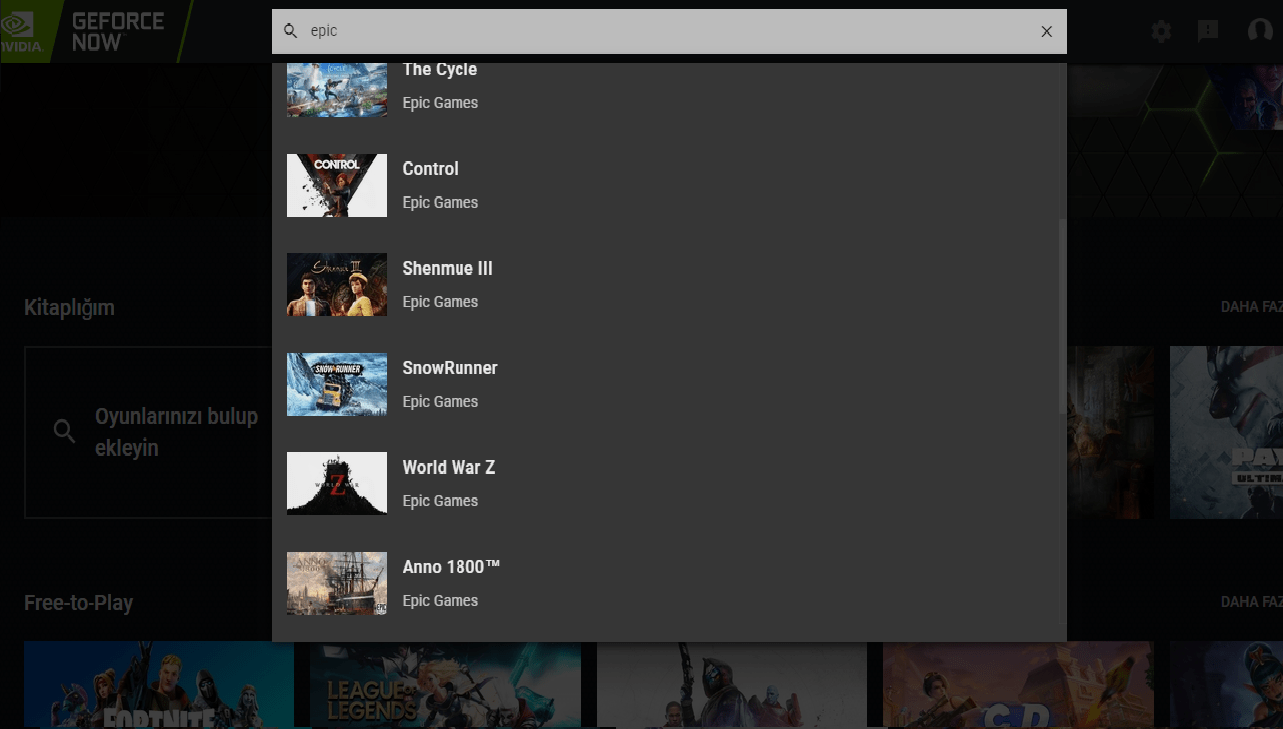Select the SnowRunner thumbnail

click(x=337, y=384)
